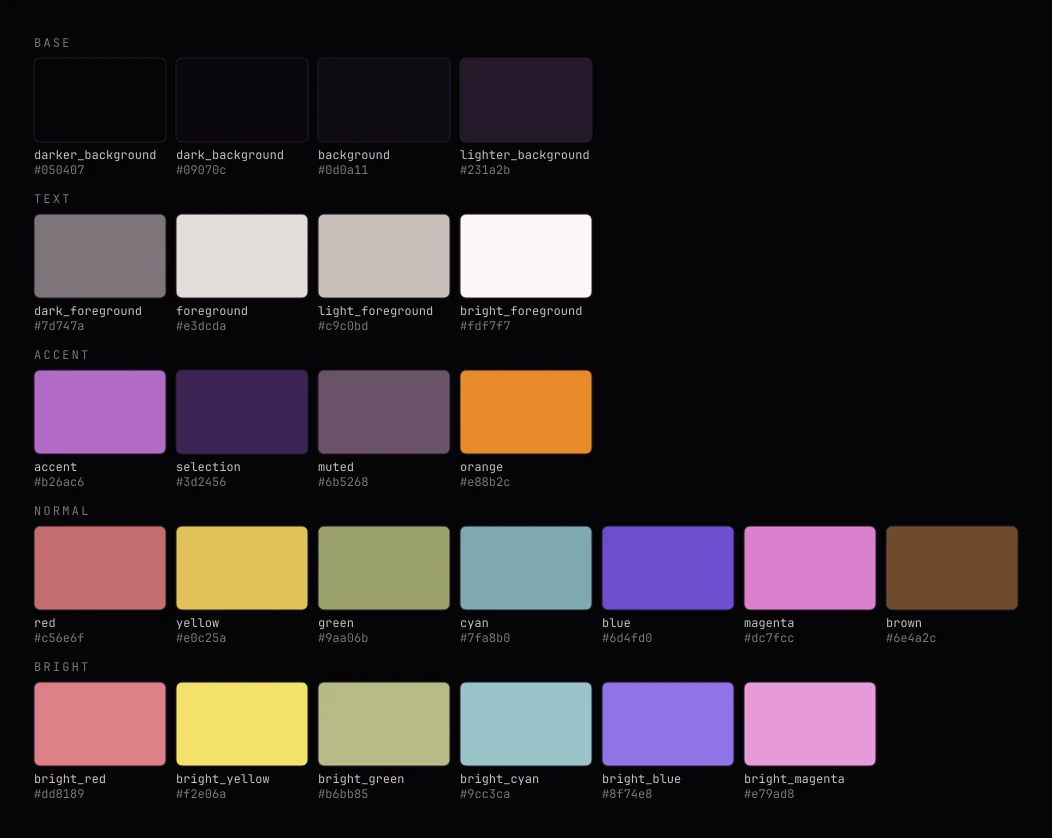Click hex code #dd8189
The image size is (1052, 838).
(x=59, y=794)
